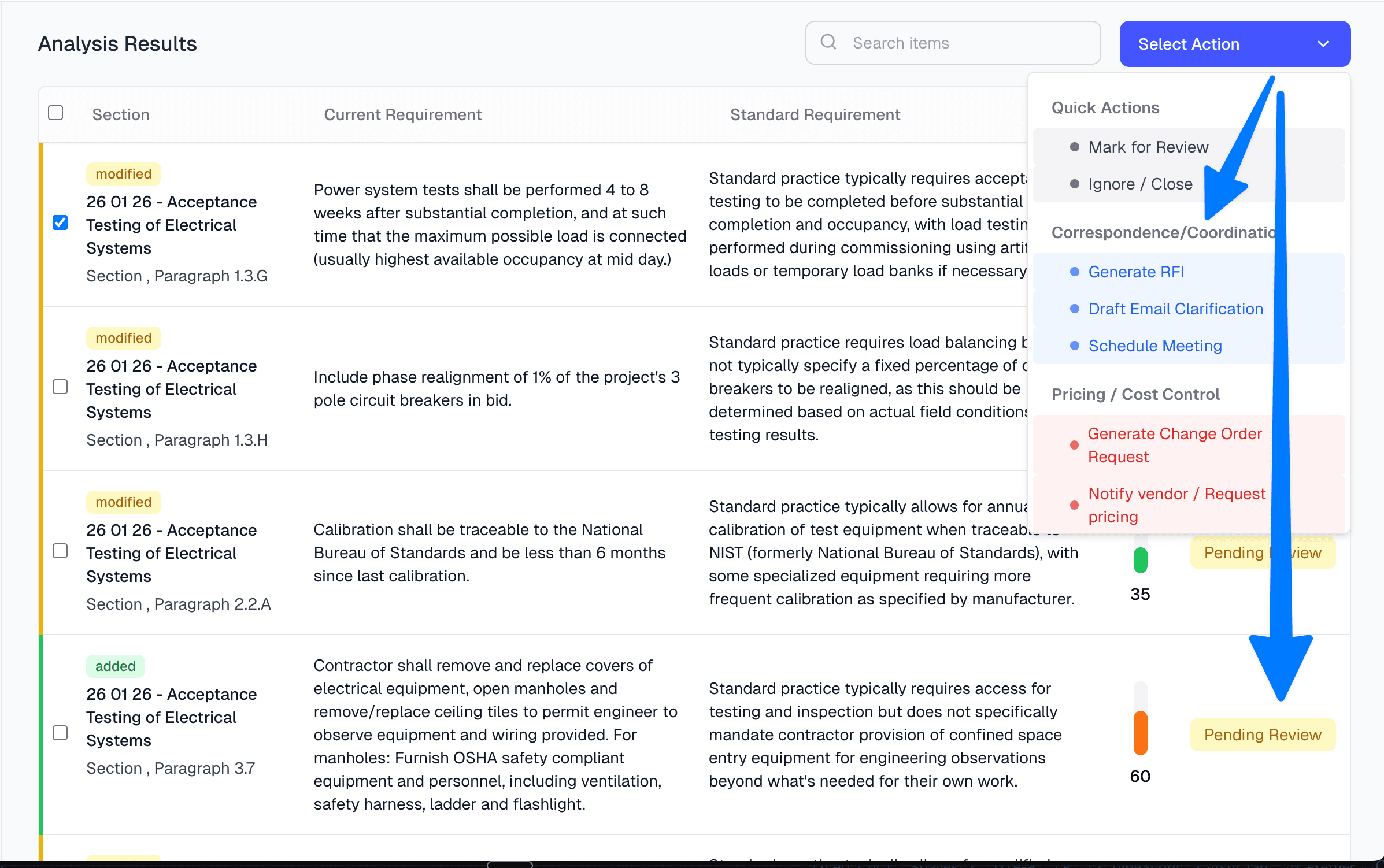This screenshot has width=1384, height=868.
Task: Uncheck the Paragraph 1.3.G row checkbox
Action: coord(60,222)
